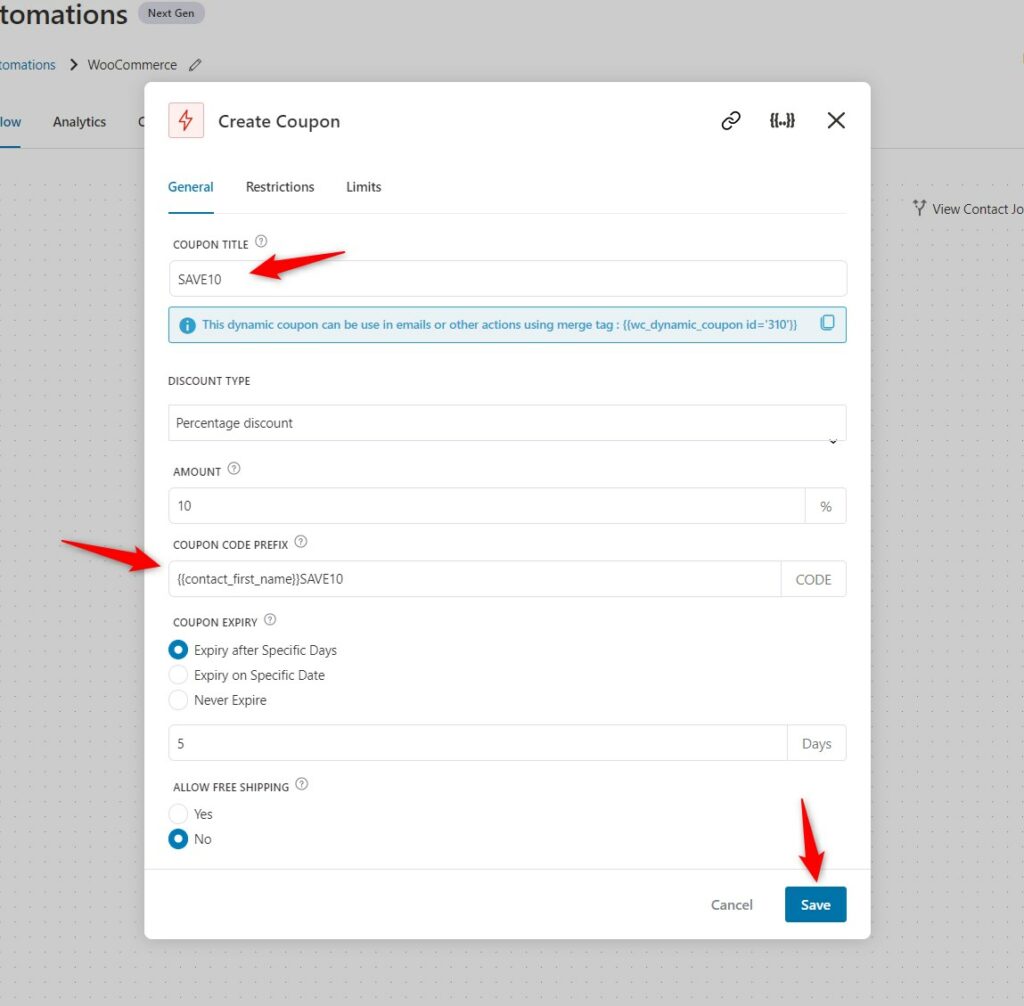
Task: Click the View Contact Journey branch icon
Action: coord(920,208)
